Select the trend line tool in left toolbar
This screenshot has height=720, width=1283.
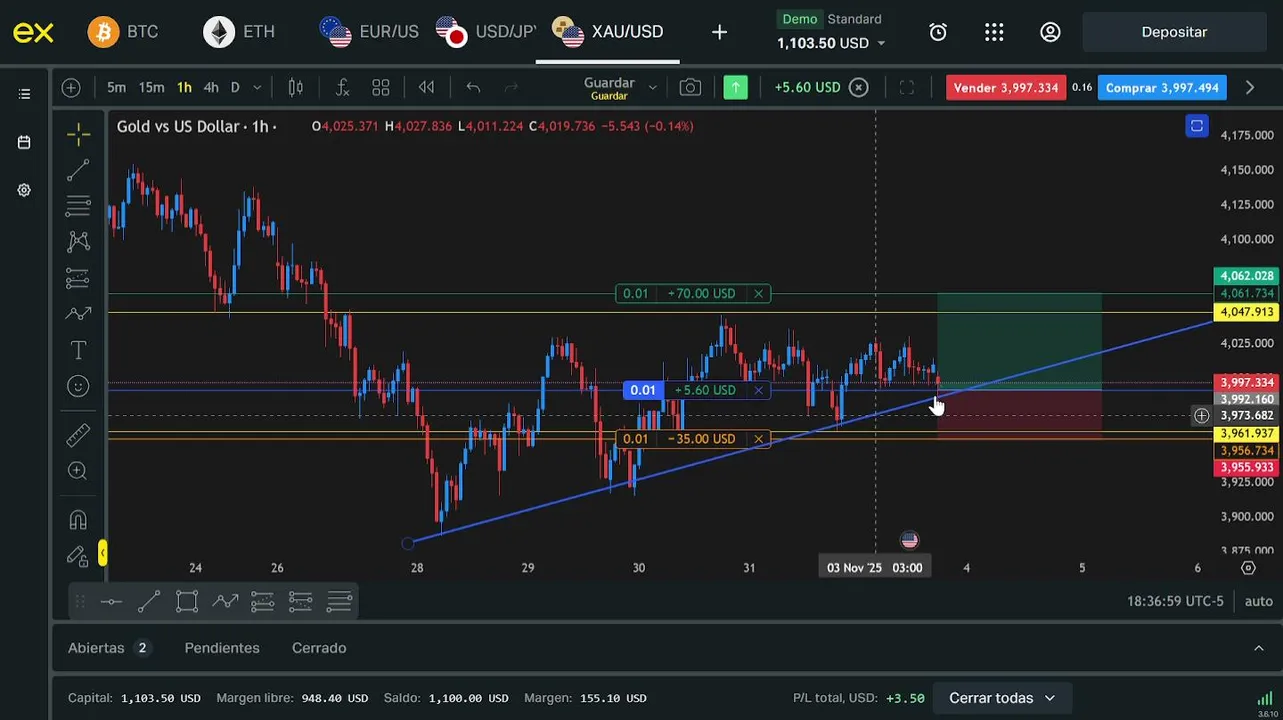point(78,170)
